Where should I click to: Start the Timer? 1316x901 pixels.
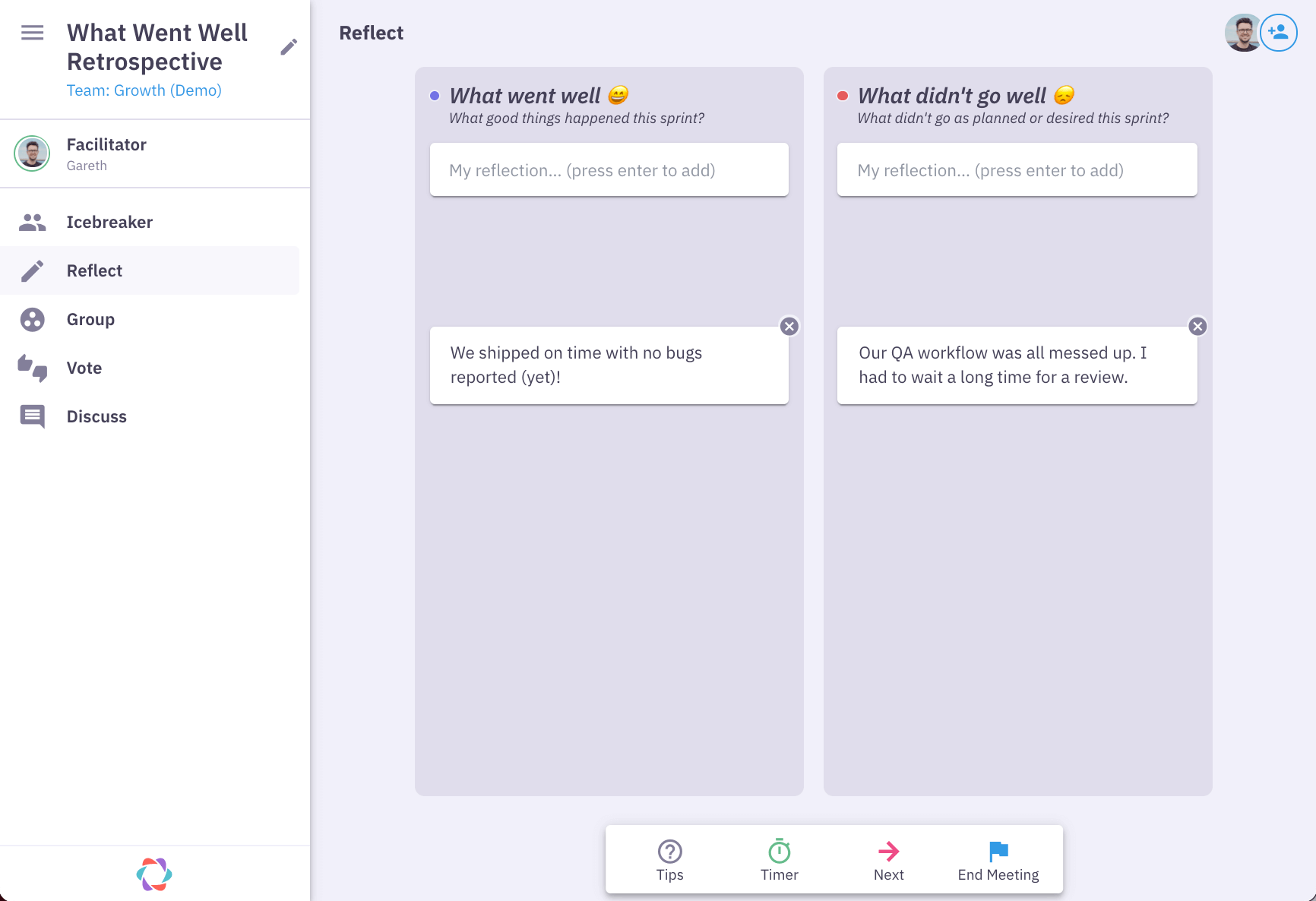pos(779,859)
